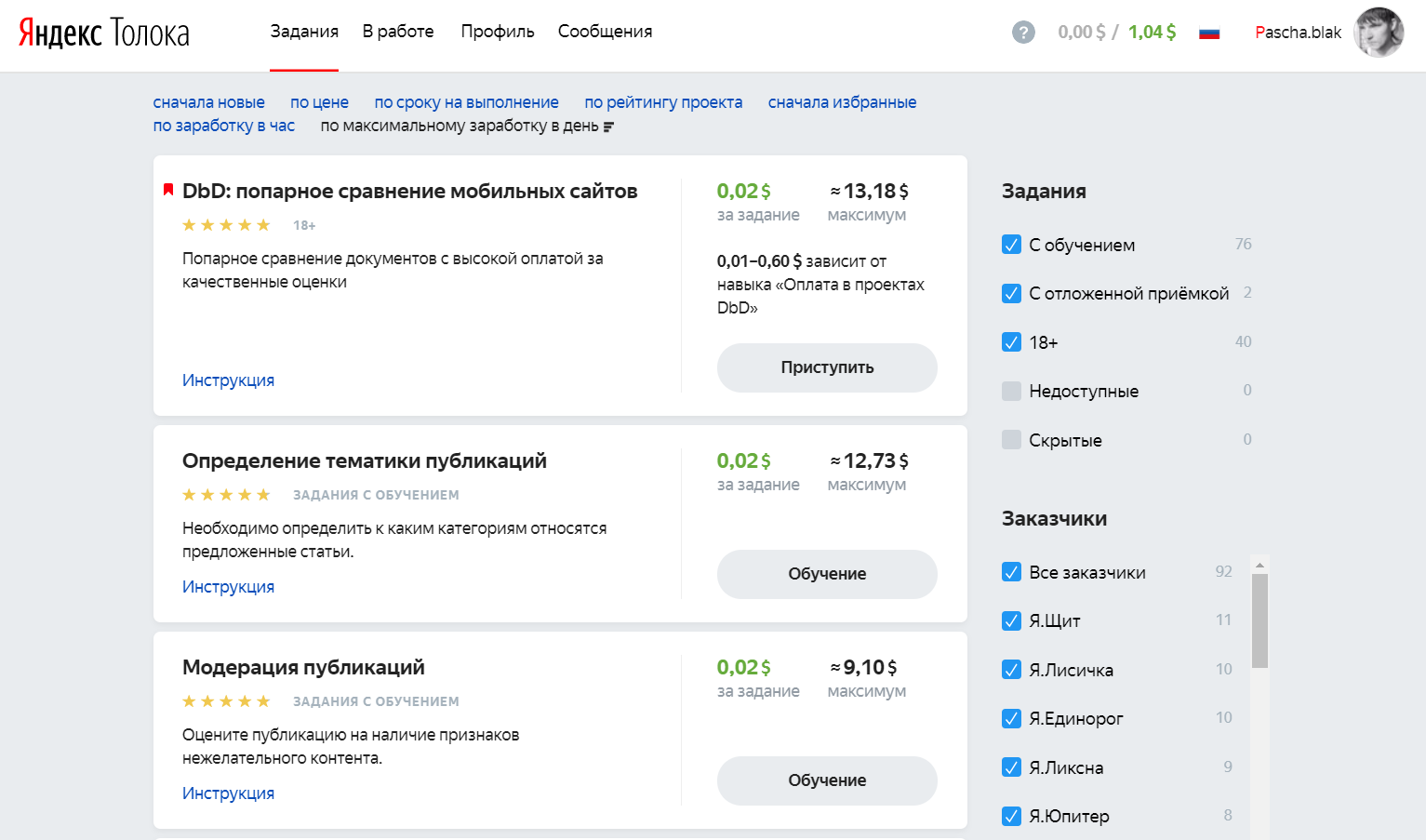The width and height of the screenshot is (1426, 840).
Task: Open task title Модерация публикаций
Action: click(x=303, y=668)
